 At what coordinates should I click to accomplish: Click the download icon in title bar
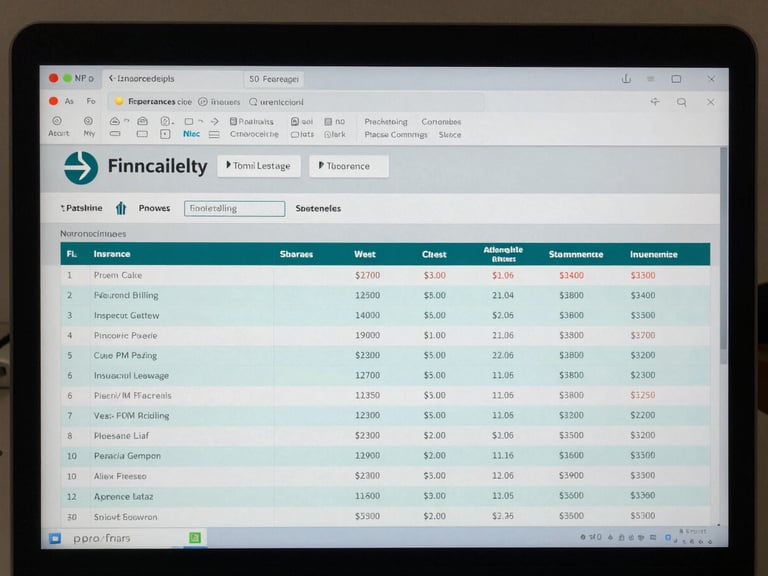pyautogui.click(x=626, y=79)
